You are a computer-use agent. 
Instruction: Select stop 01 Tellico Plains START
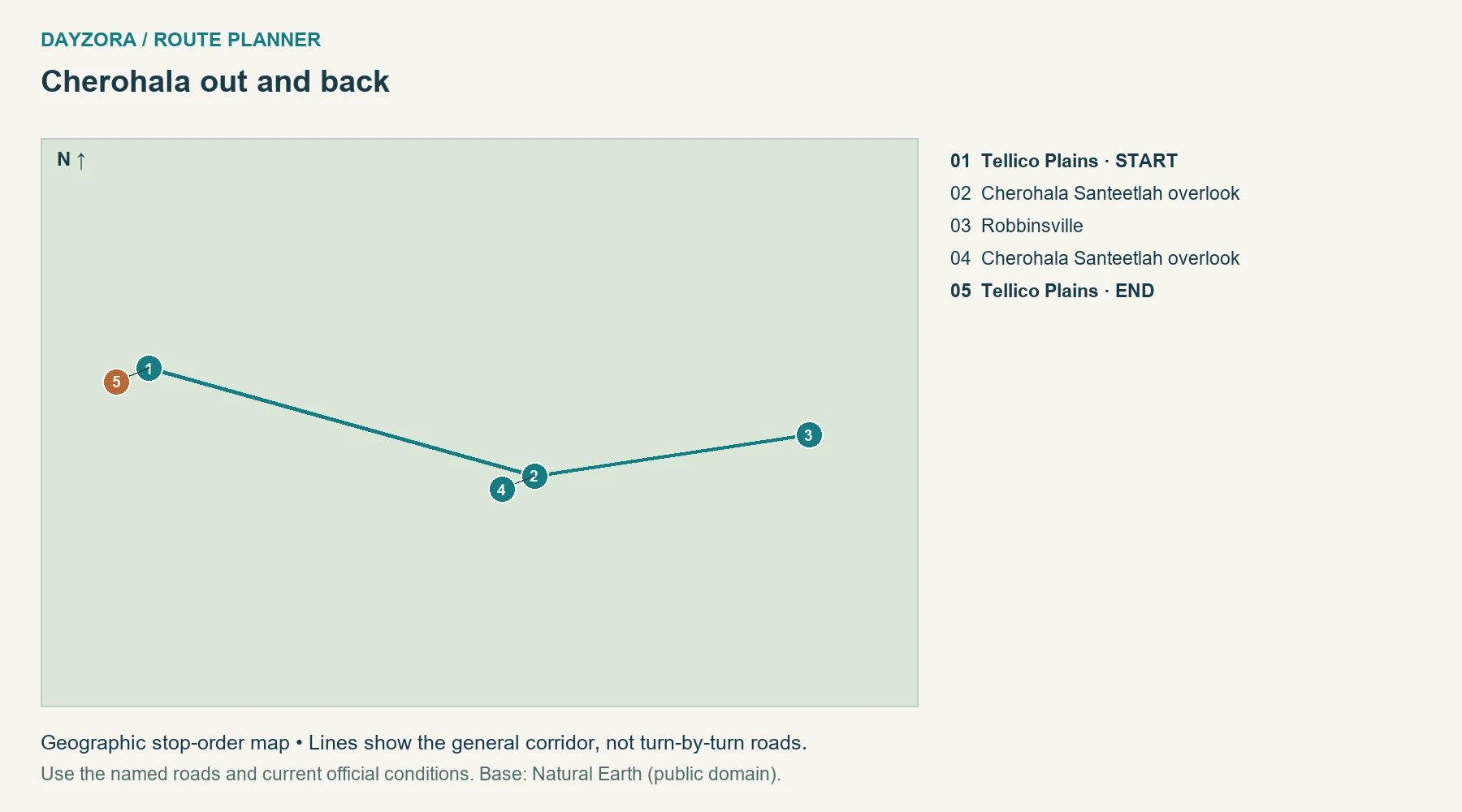click(1063, 161)
